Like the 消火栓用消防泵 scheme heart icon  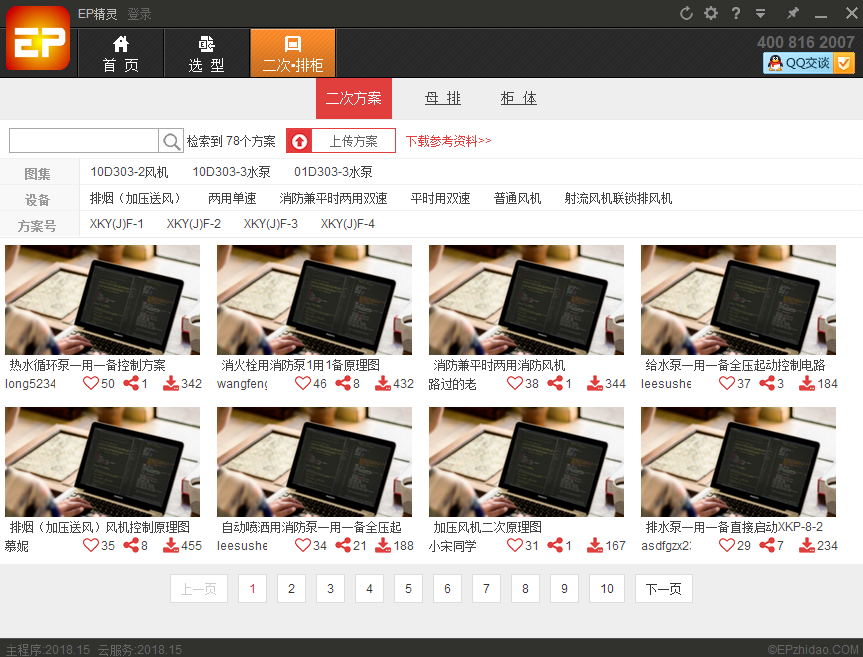(x=303, y=383)
